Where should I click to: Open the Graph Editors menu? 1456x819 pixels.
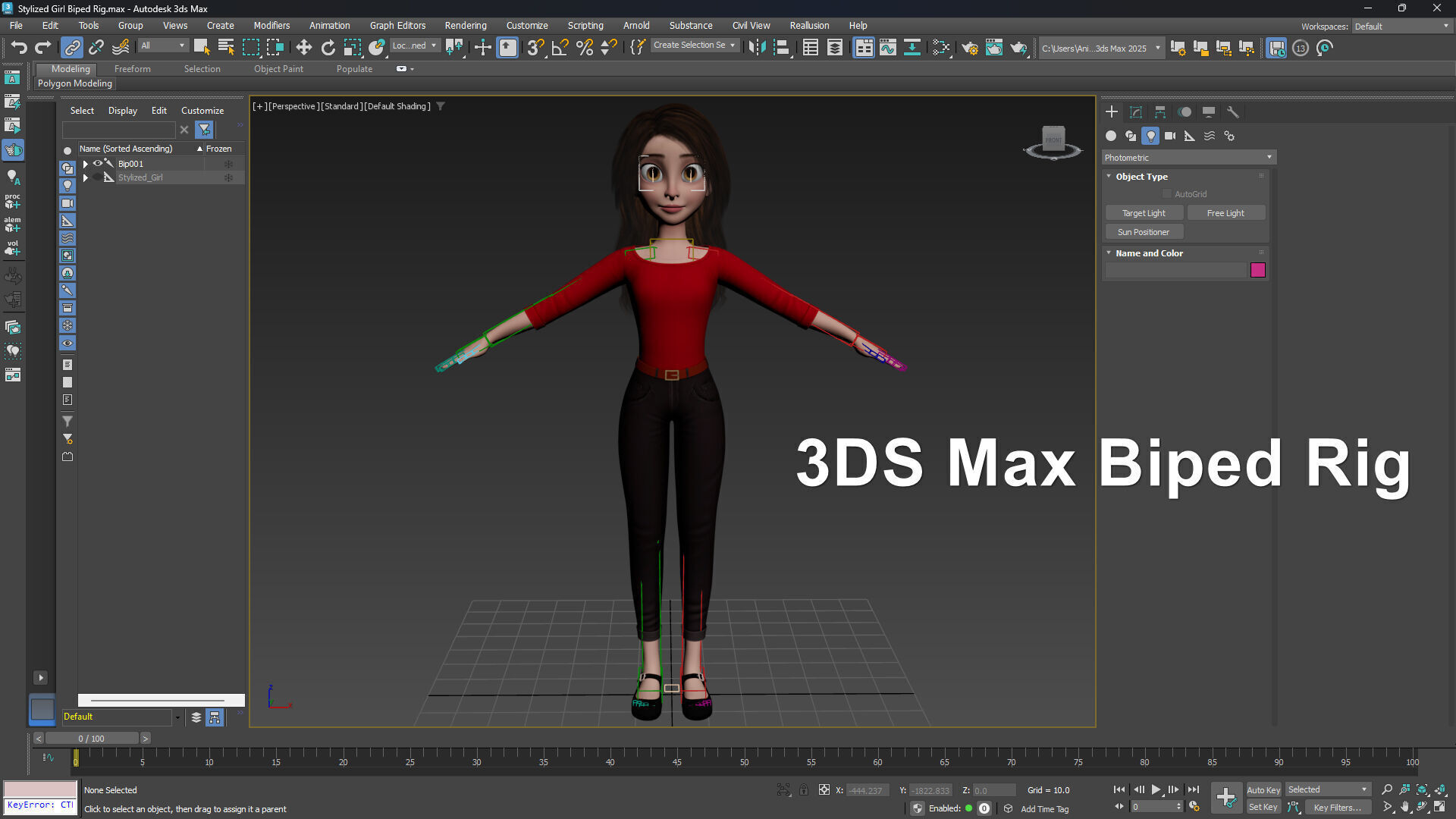[397, 25]
